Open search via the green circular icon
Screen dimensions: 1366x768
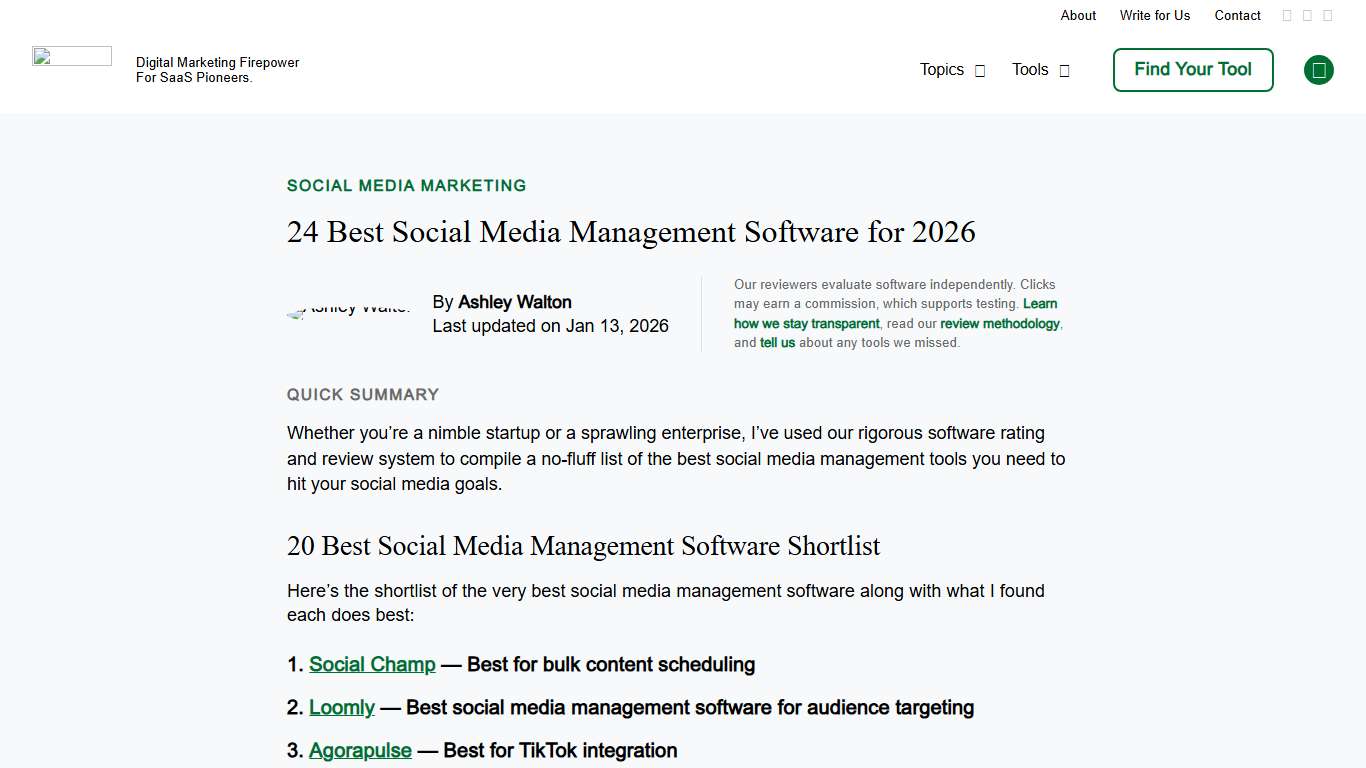[x=1318, y=70]
